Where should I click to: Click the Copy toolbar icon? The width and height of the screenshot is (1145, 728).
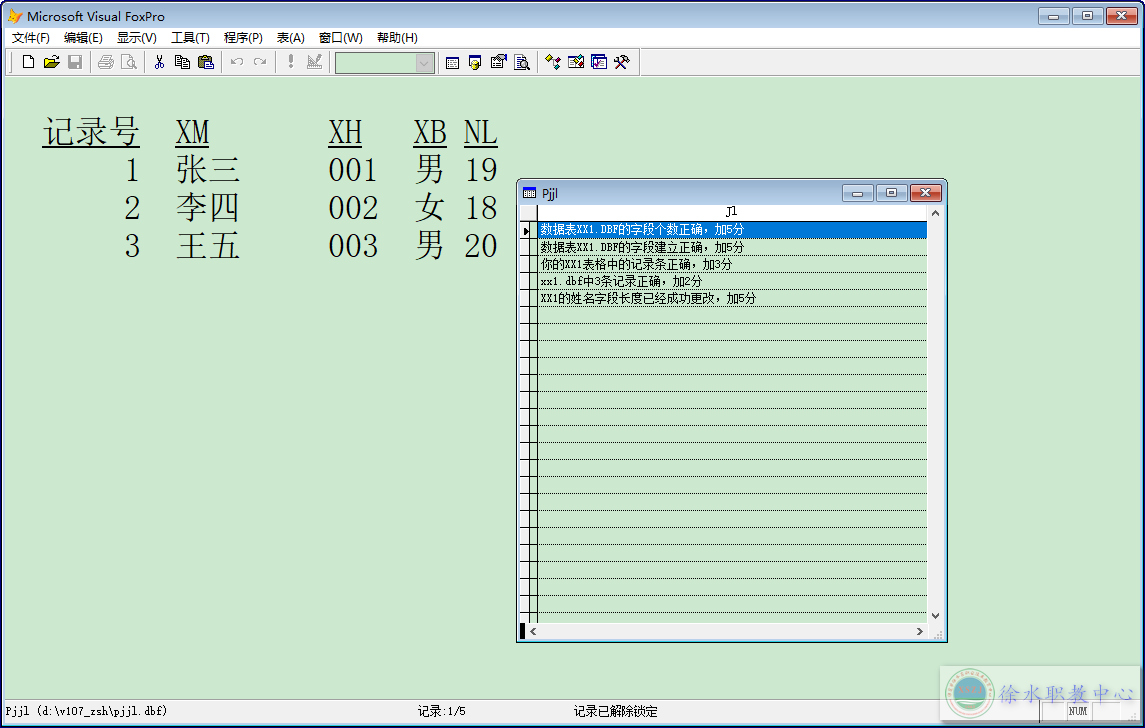point(183,62)
